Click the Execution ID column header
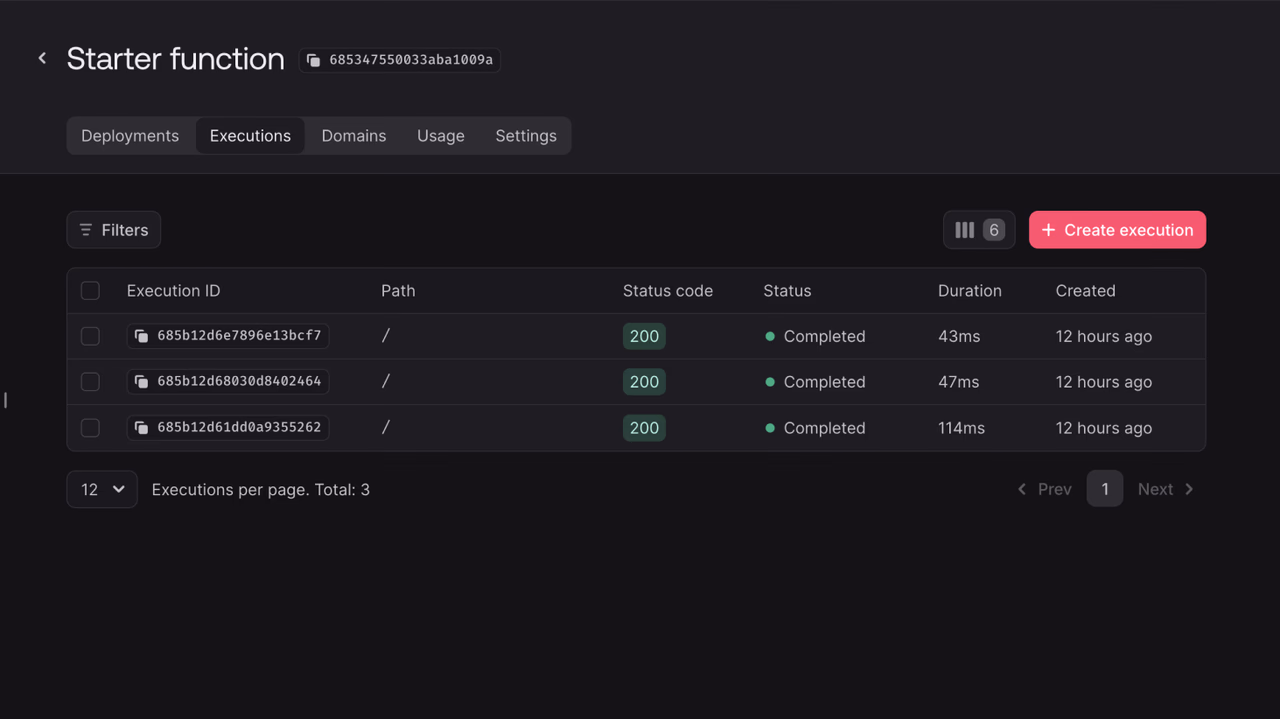Screen dimensions: 1280x719 tap(173, 291)
